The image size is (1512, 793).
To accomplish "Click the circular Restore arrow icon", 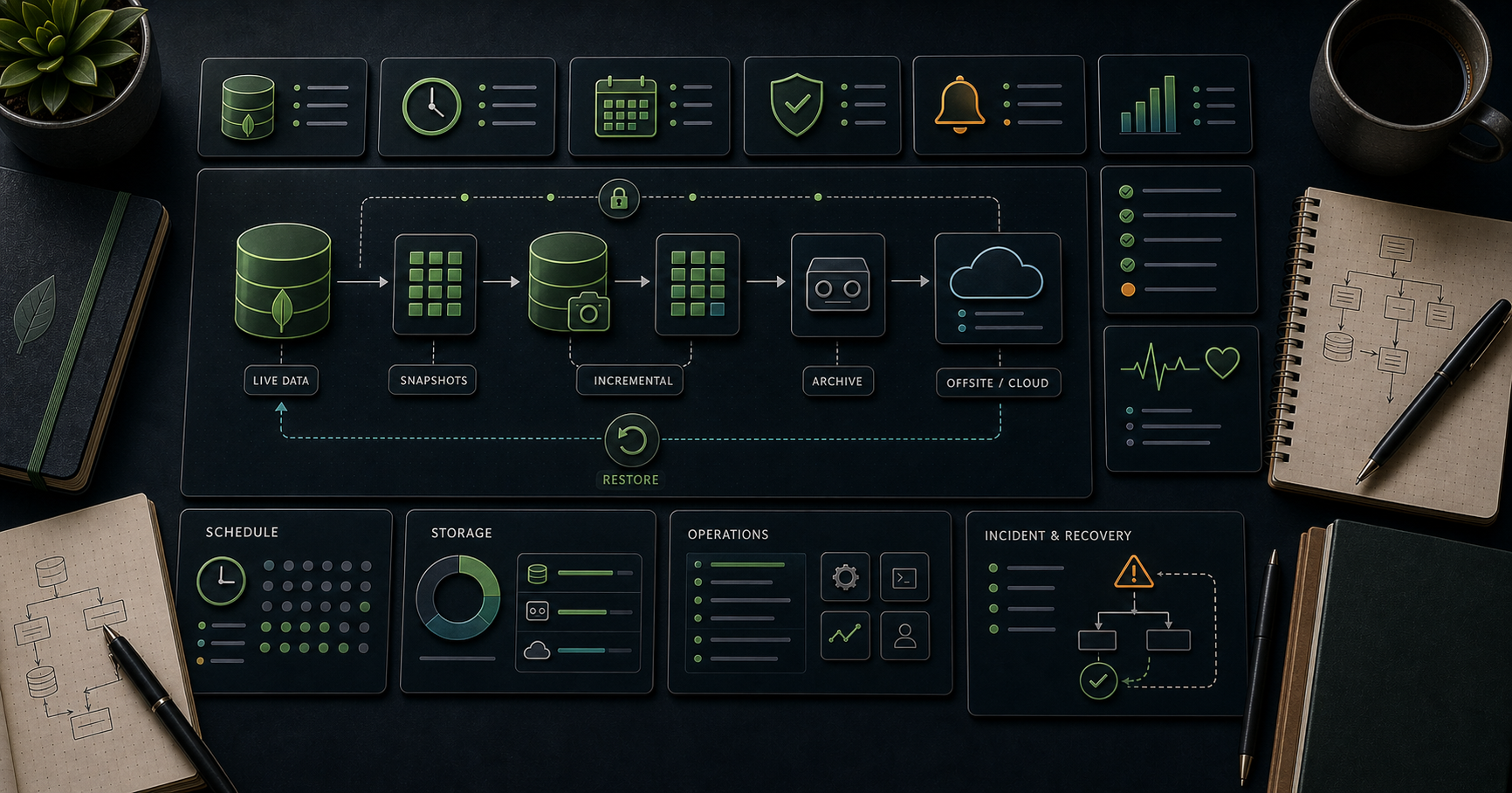I will pyautogui.click(x=631, y=440).
